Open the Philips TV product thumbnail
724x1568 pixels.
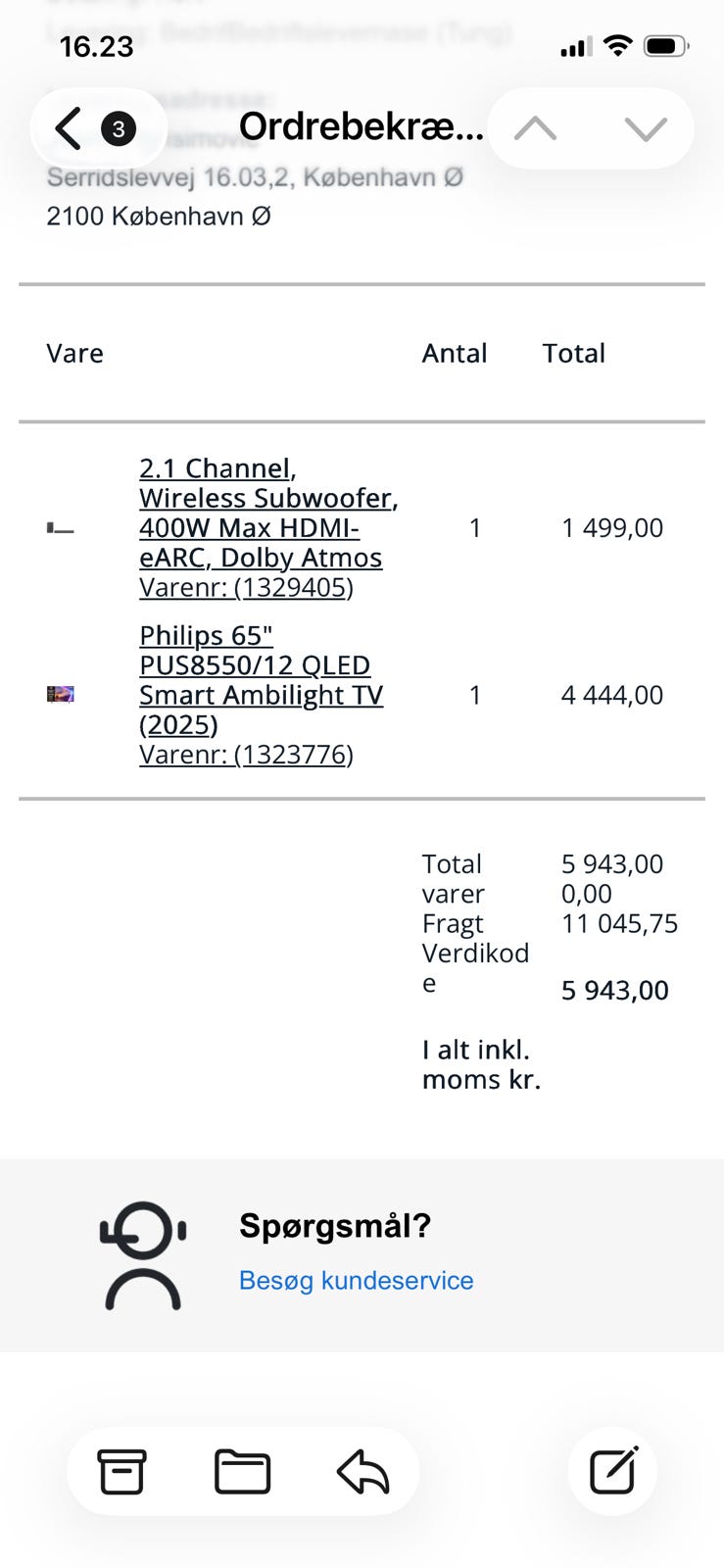[61, 695]
